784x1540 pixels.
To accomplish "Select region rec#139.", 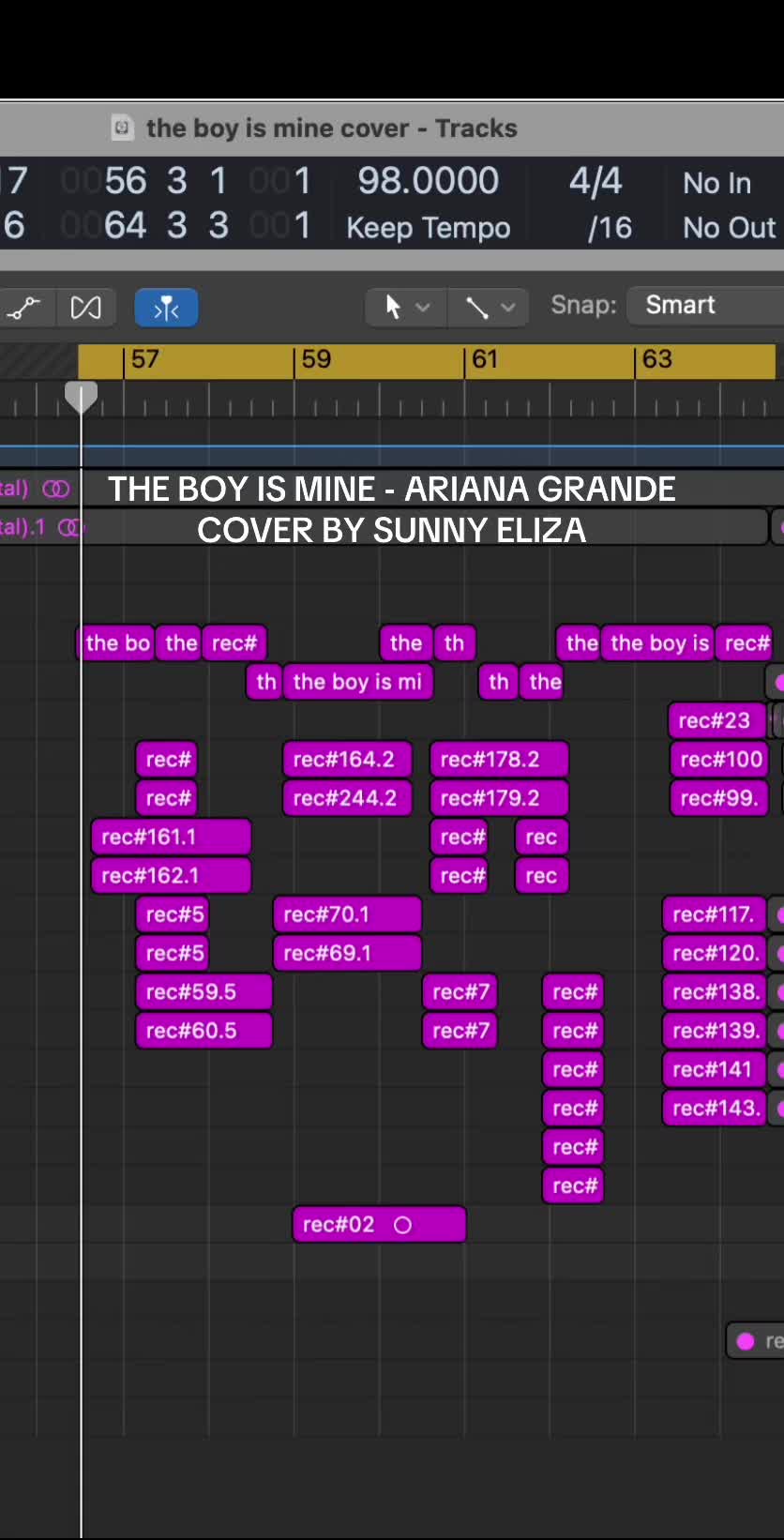I will tap(714, 1031).
